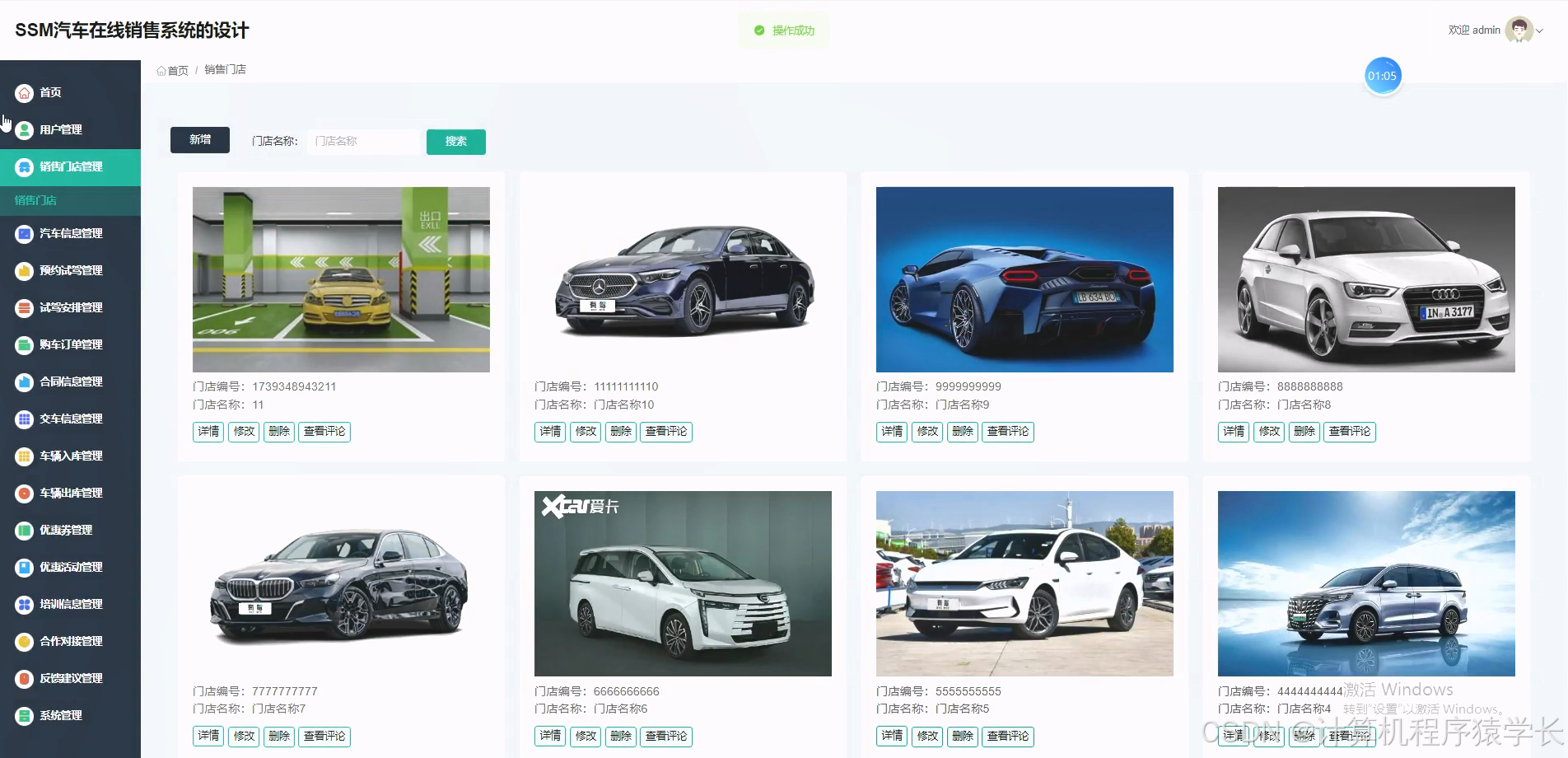Click the 购车订单管理 sidebar icon
The width and height of the screenshot is (1568, 758).
(x=25, y=345)
